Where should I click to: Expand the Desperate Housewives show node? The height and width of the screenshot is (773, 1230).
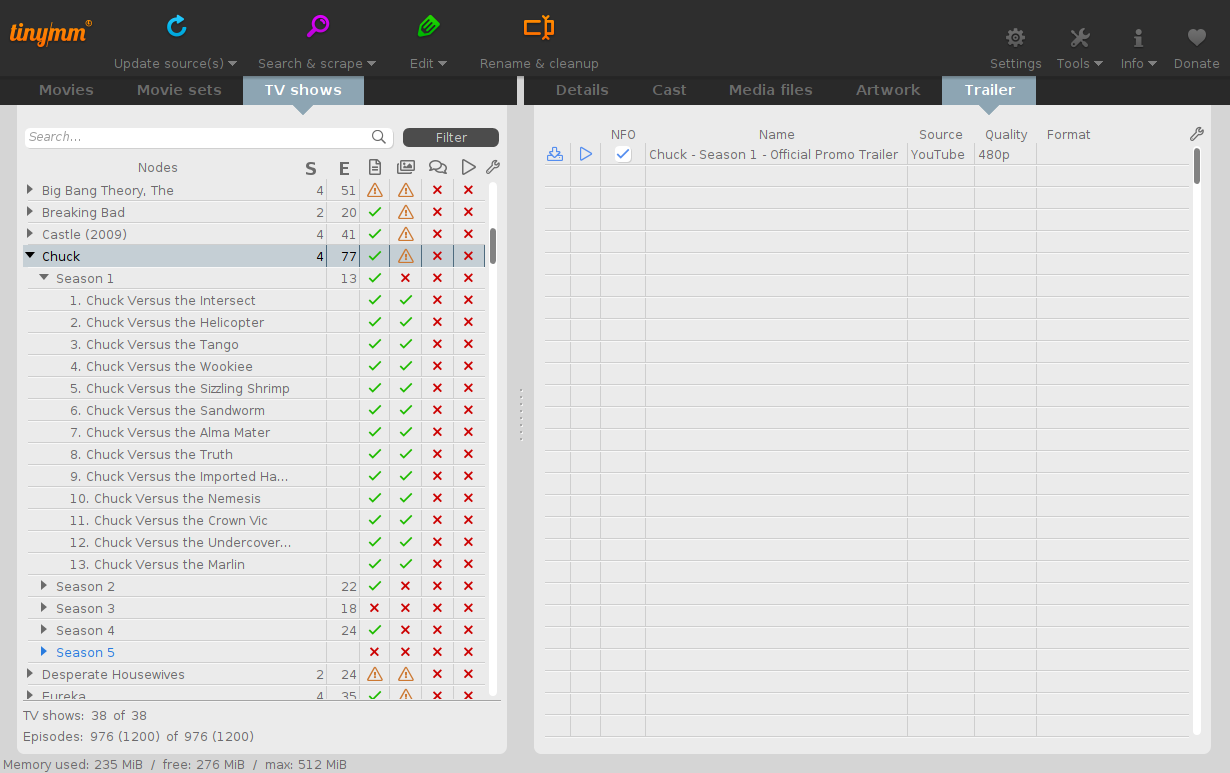tap(30, 674)
